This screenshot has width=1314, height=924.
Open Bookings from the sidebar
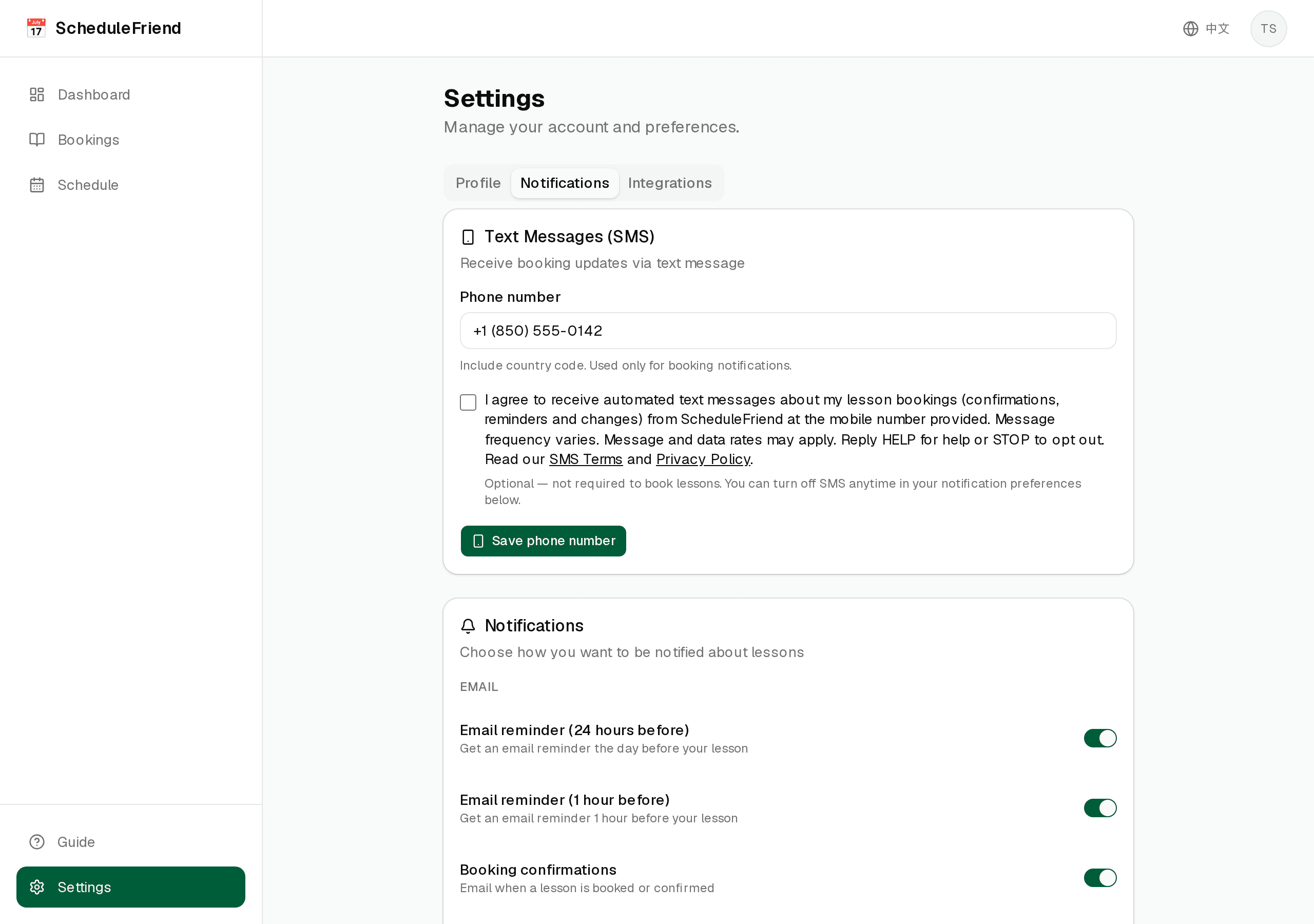[131, 140]
